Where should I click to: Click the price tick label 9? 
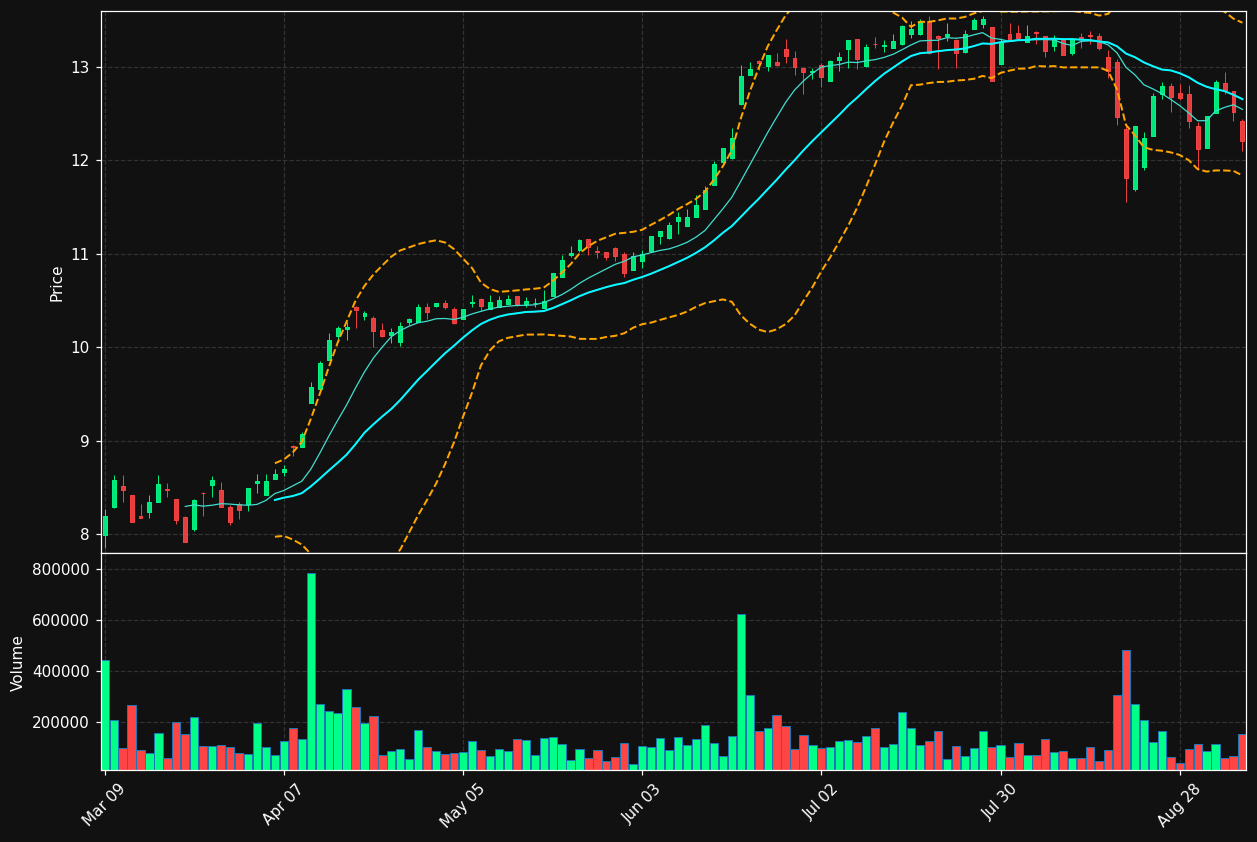pos(85,441)
